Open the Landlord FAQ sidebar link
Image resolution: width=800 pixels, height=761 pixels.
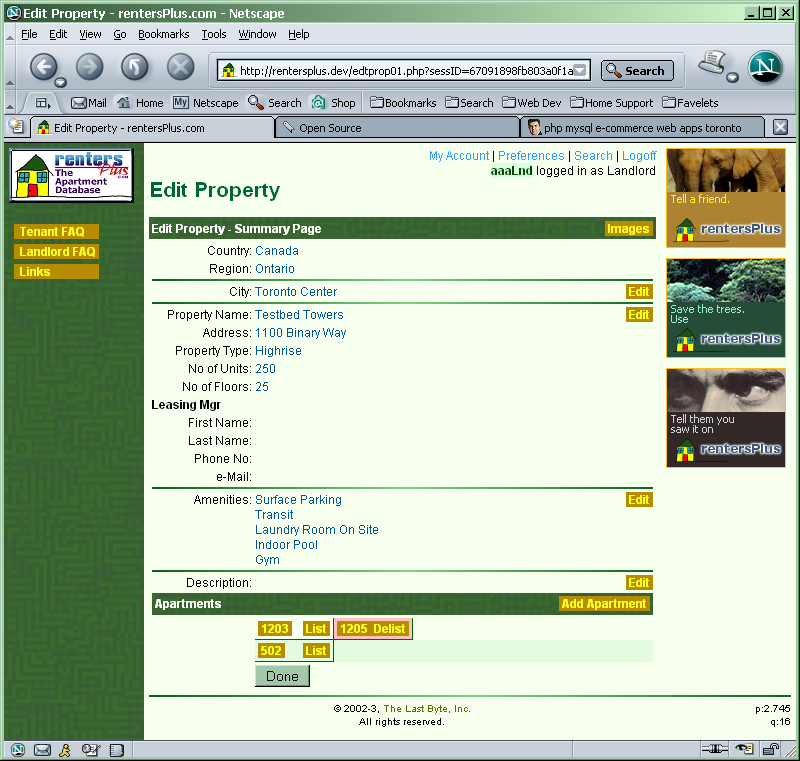click(57, 252)
